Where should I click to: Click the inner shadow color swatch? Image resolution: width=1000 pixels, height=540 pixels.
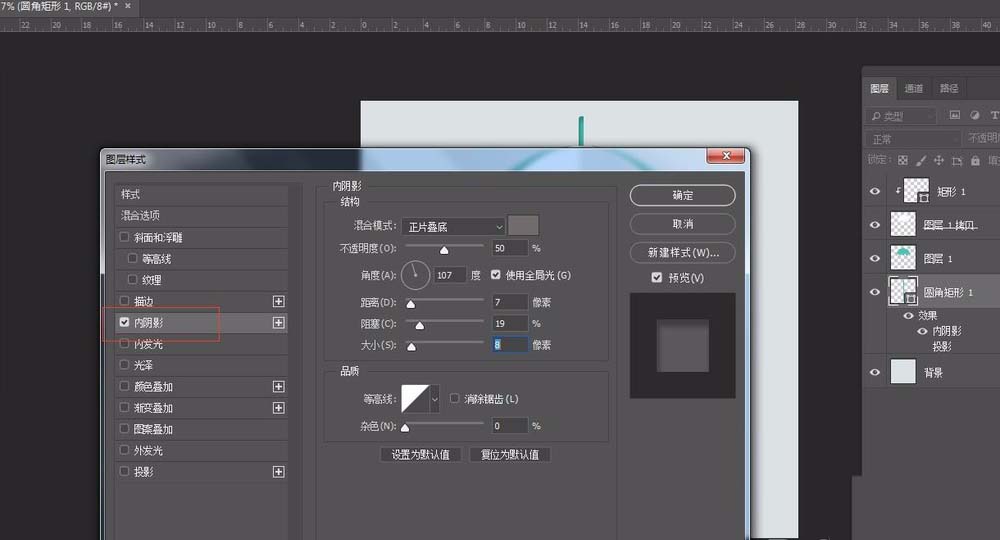pyautogui.click(x=523, y=226)
